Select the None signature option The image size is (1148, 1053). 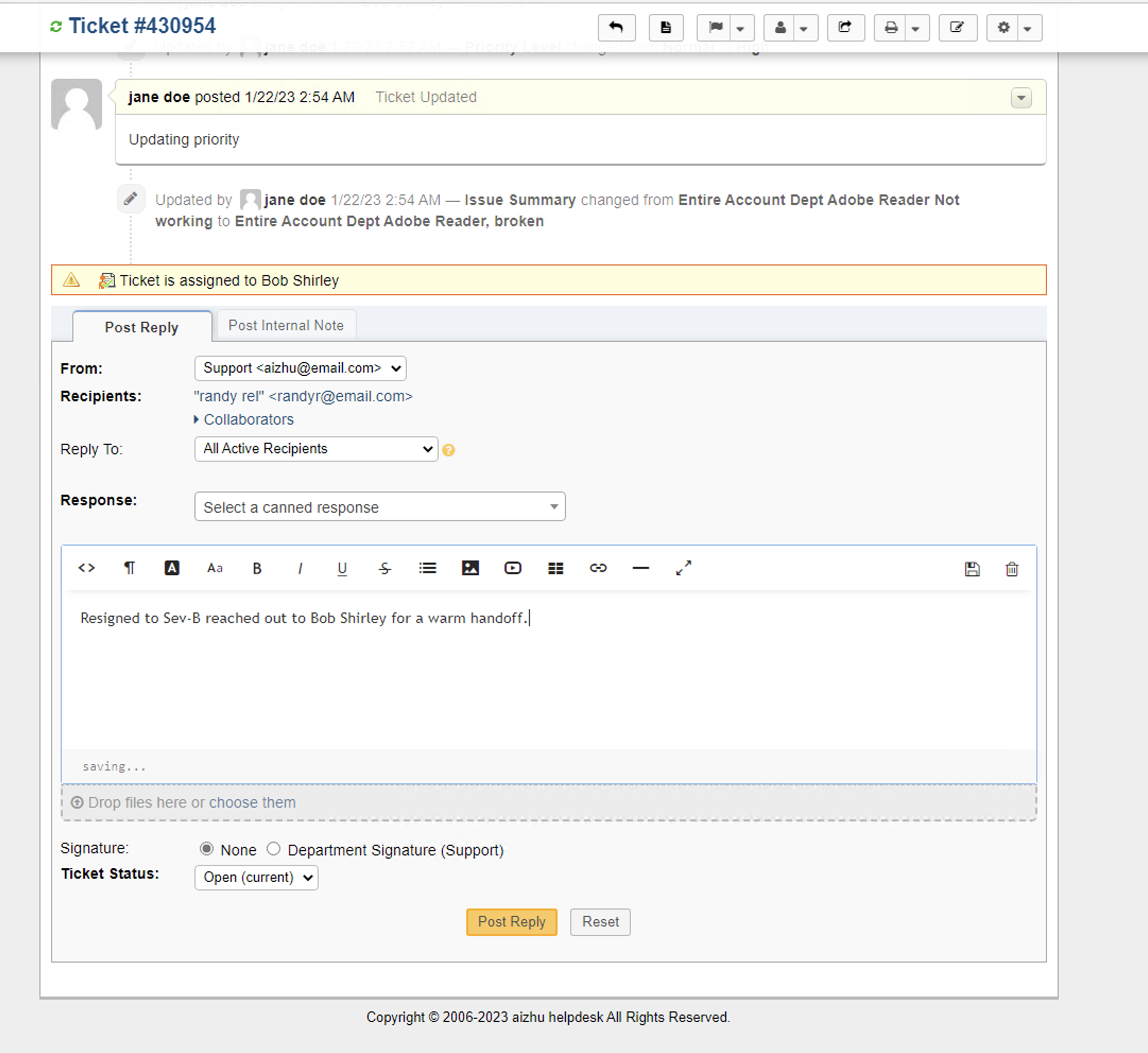pyautogui.click(x=207, y=849)
